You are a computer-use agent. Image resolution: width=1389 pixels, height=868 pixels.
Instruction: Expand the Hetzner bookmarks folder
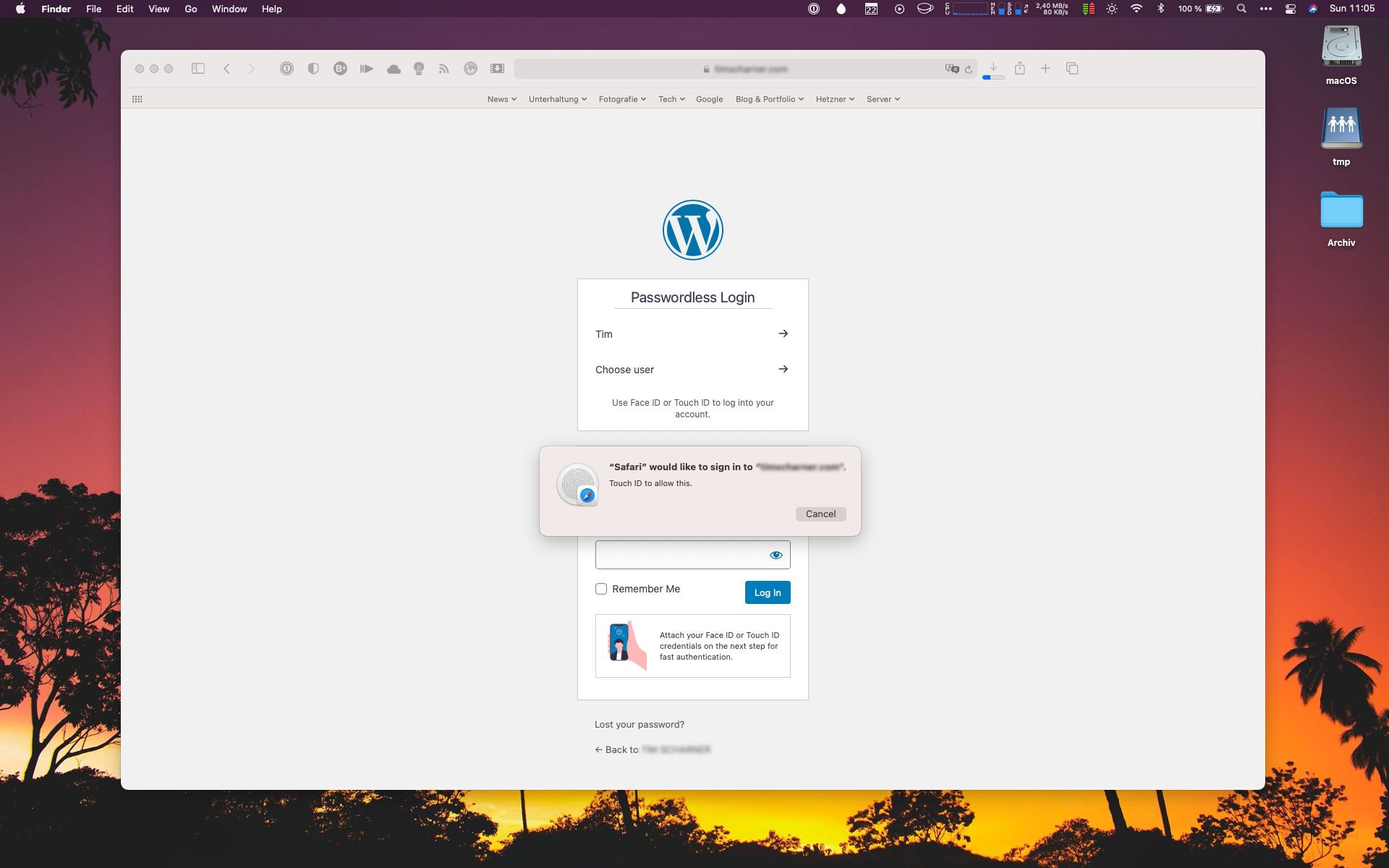pos(835,99)
